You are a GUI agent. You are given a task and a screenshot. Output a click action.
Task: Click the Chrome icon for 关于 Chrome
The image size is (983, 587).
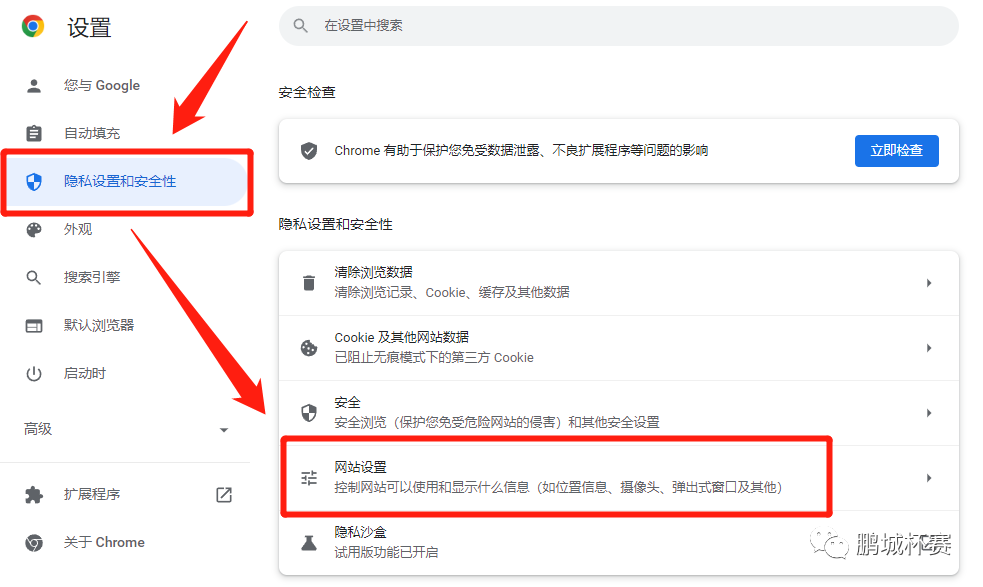coord(34,542)
